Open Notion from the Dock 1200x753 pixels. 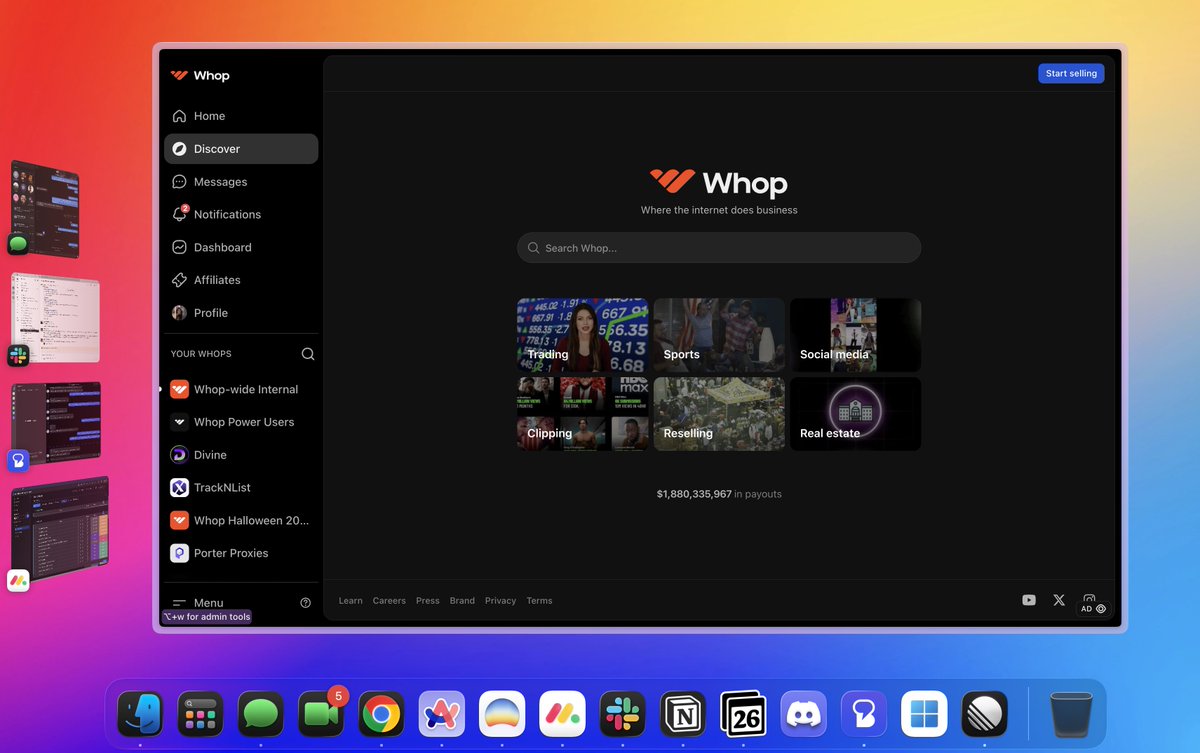pos(683,714)
